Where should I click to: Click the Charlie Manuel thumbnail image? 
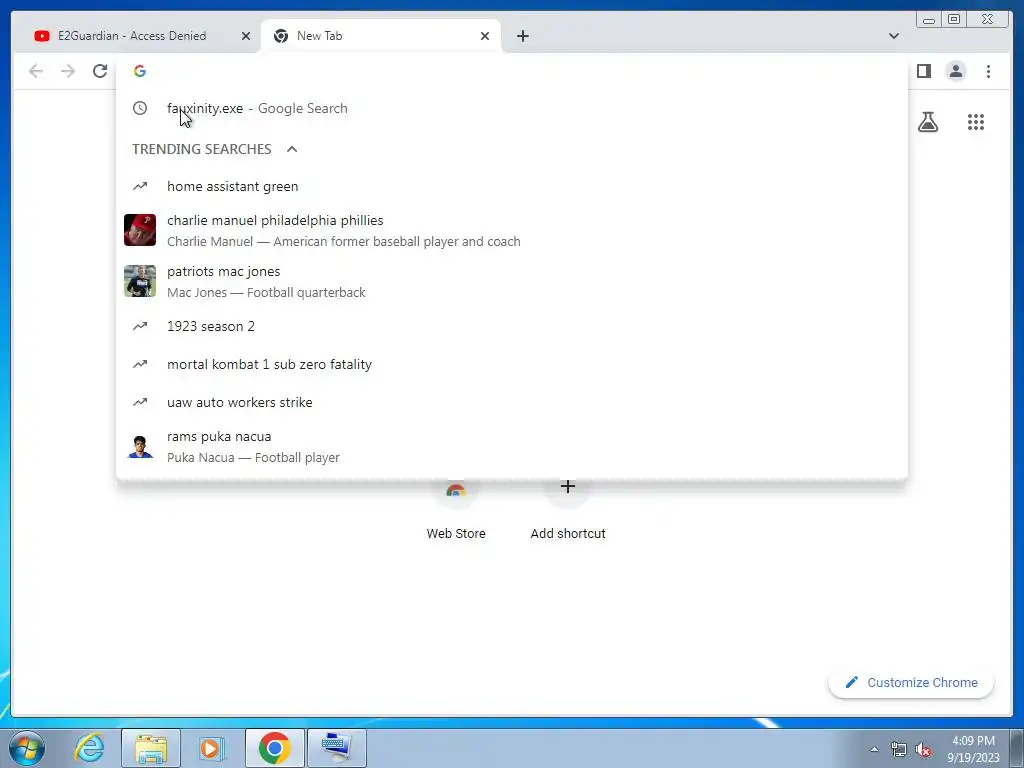pos(140,230)
